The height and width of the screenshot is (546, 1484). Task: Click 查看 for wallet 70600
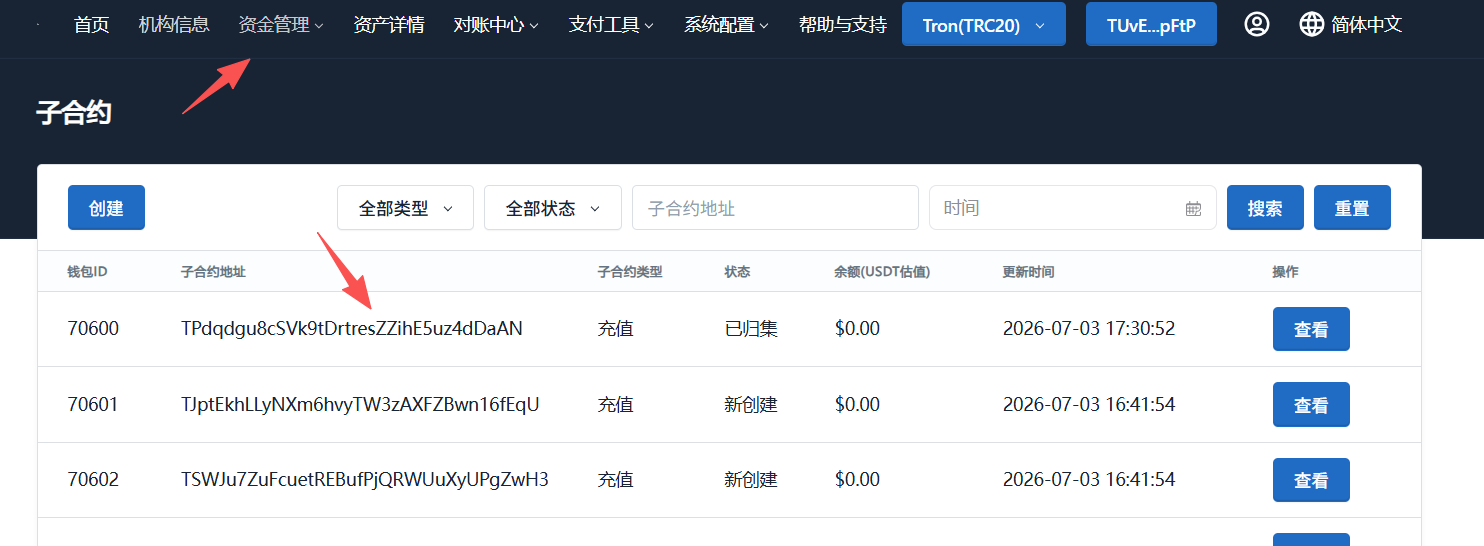tap(1311, 329)
